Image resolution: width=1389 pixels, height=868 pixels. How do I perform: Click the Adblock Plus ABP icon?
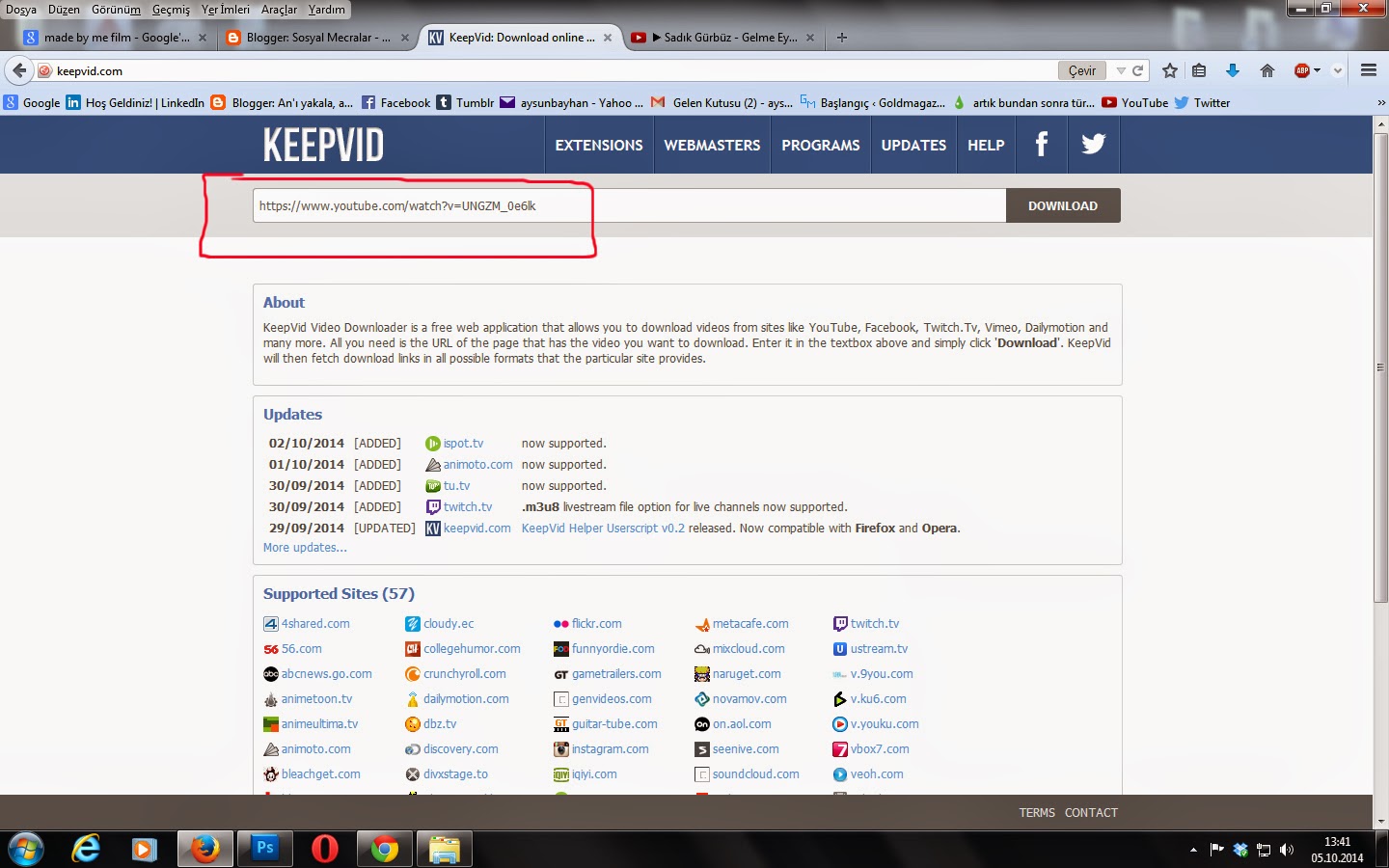pyautogui.click(x=1302, y=70)
